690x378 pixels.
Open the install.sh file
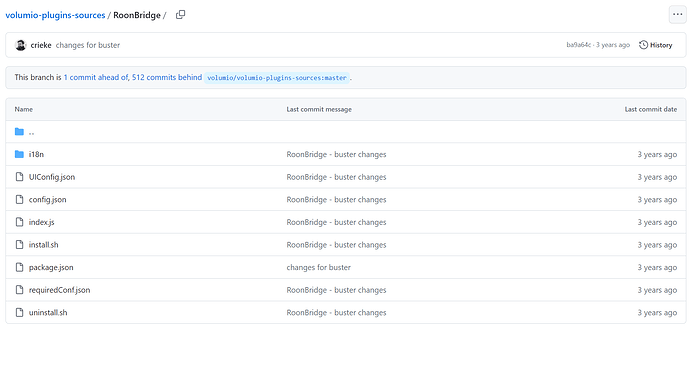44,245
